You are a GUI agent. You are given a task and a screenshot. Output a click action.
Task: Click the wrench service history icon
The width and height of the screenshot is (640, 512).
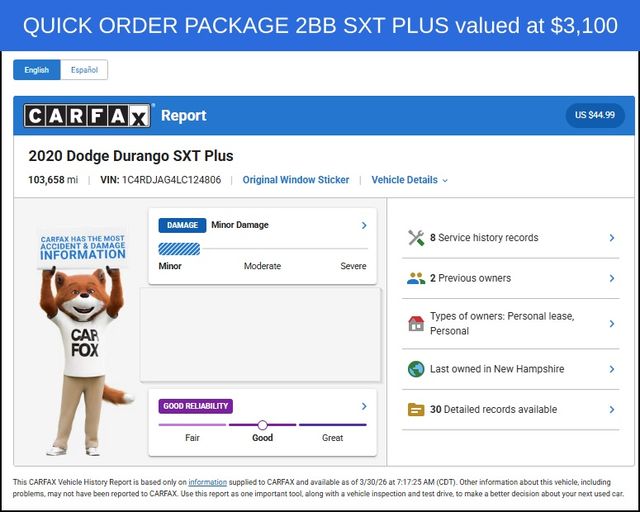click(416, 238)
